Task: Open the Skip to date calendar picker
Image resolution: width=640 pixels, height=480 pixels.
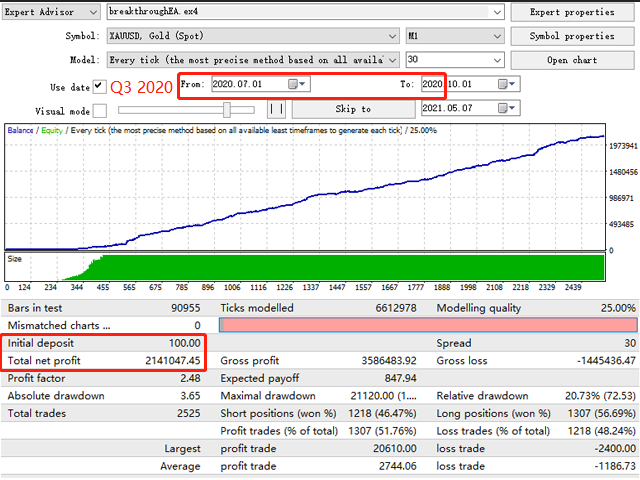Action: (x=507, y=108)
